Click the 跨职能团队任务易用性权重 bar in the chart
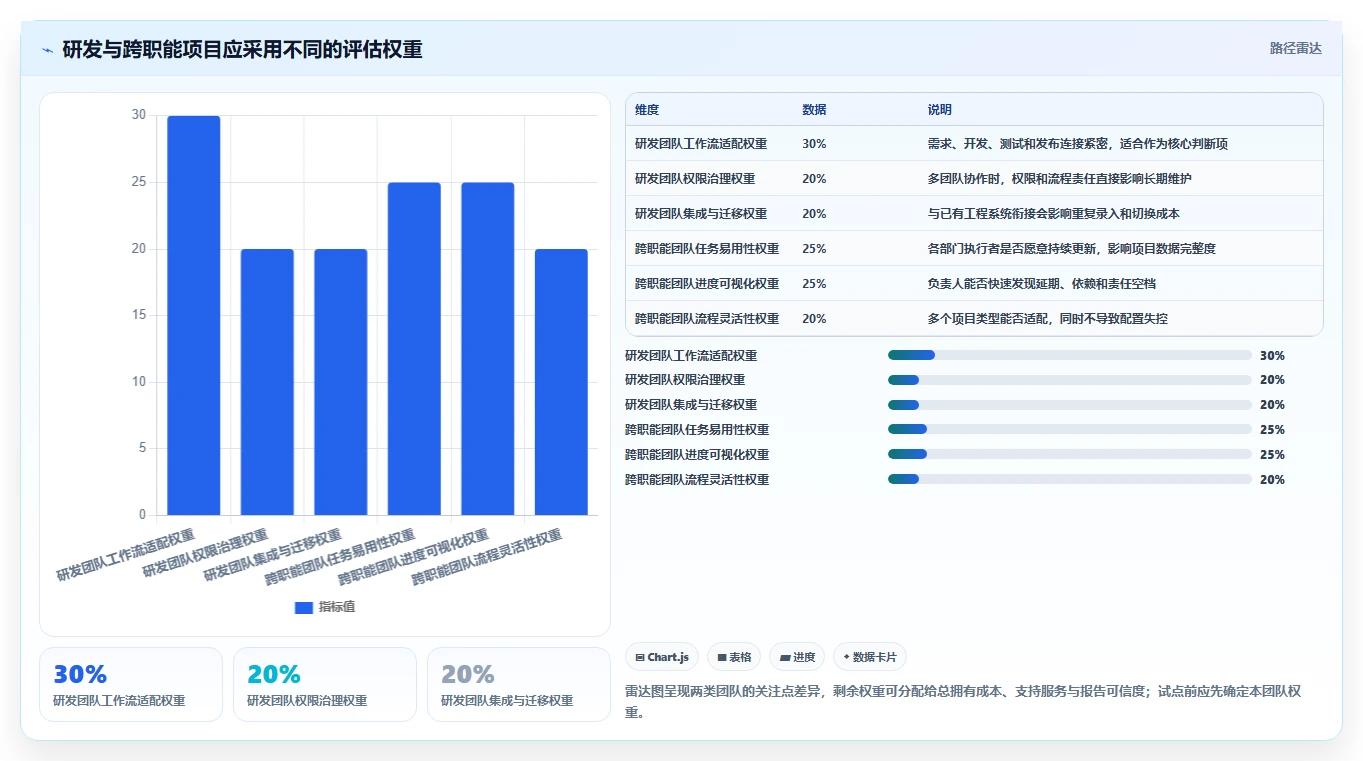 [x=414, y=349]
